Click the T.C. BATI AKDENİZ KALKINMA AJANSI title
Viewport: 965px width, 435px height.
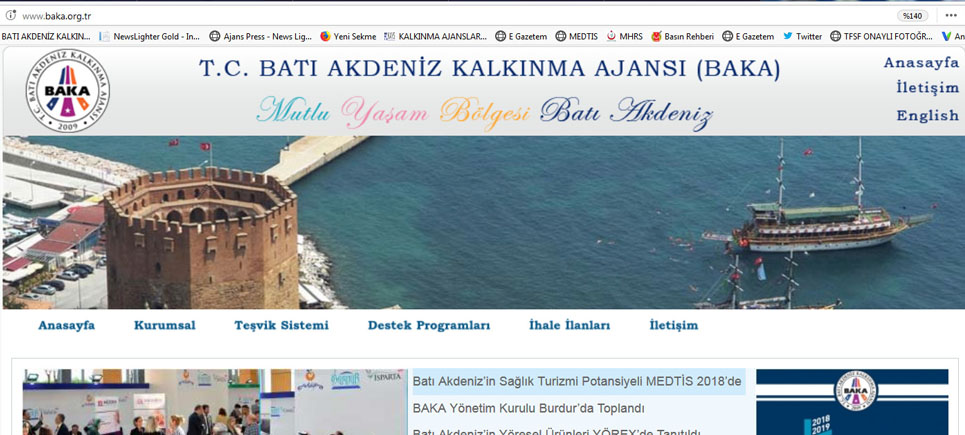[x=489, y=69]
